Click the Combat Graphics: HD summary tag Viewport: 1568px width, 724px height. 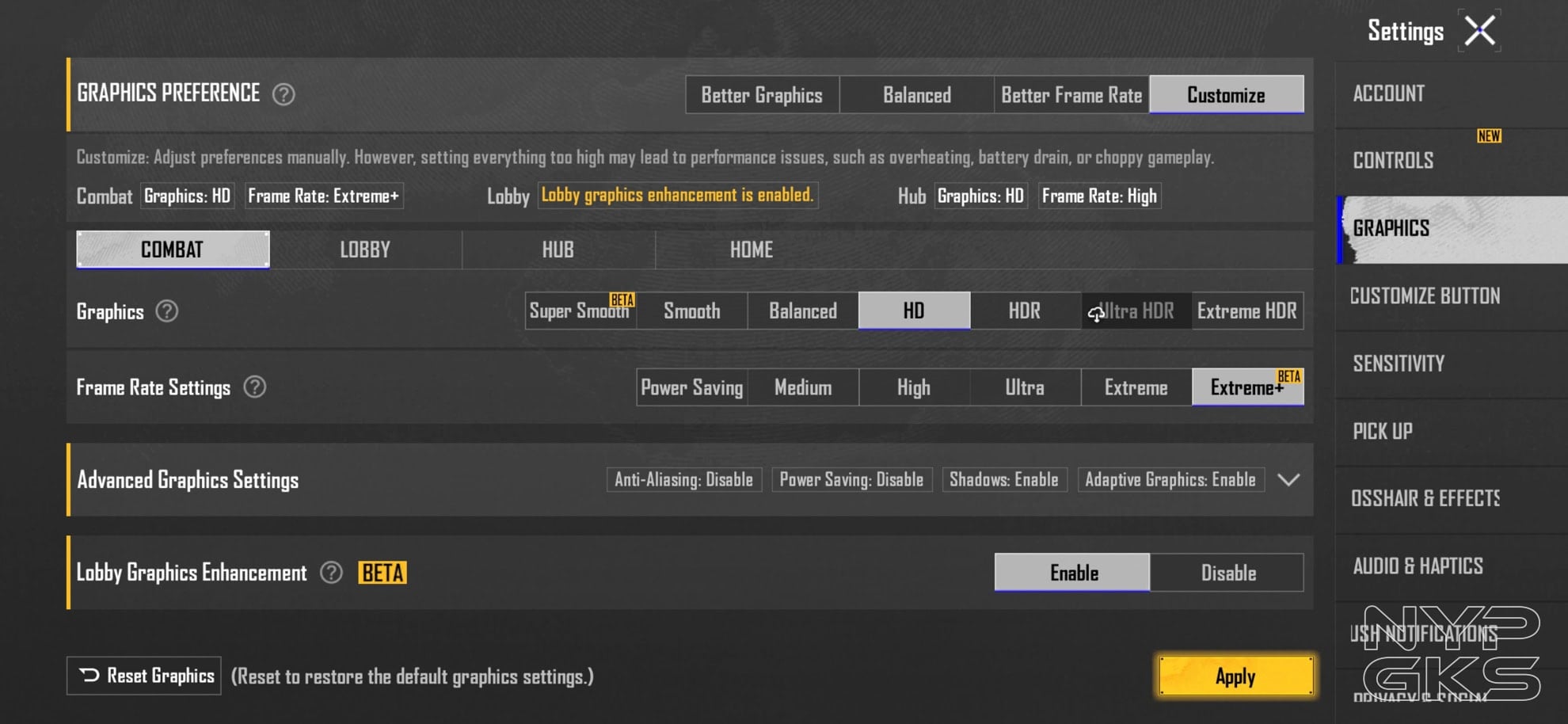pos(188,196)
